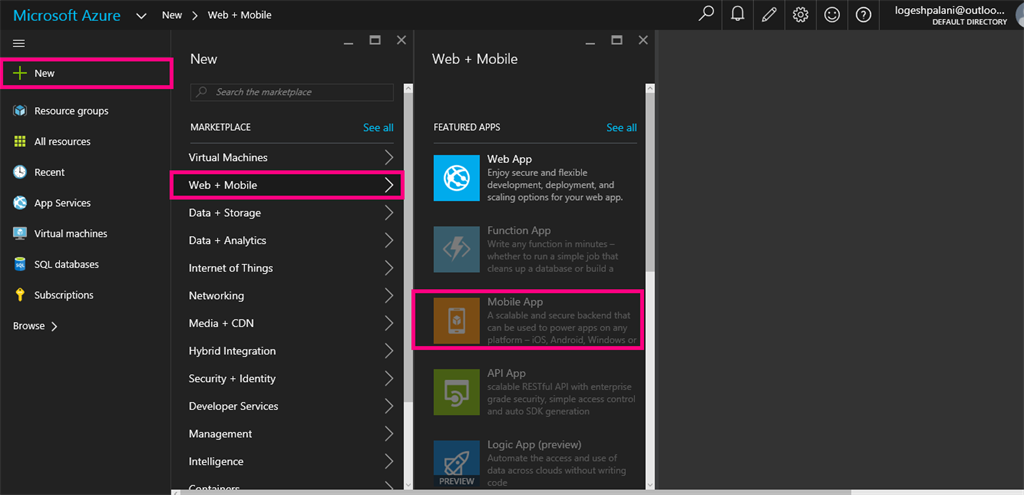Click Web + Mobile blade vertical scrollbar
The height and width of the screenshot is (495, 1024).
[x=650, y=183]
